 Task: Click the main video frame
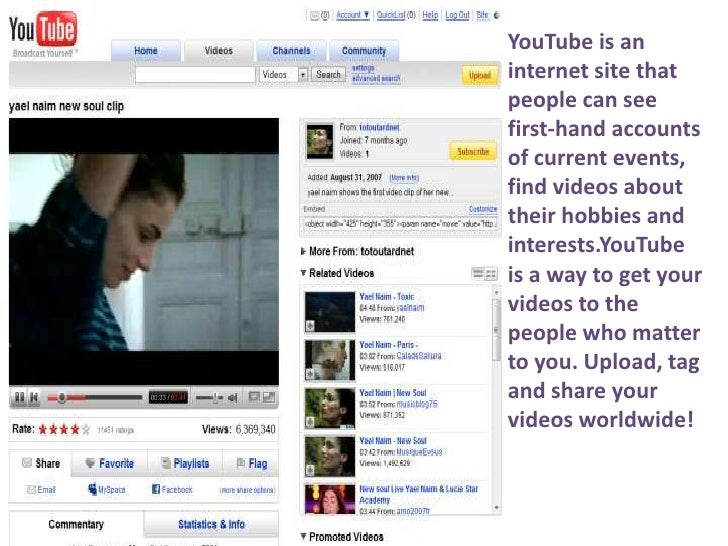click(x=144, y=252)
